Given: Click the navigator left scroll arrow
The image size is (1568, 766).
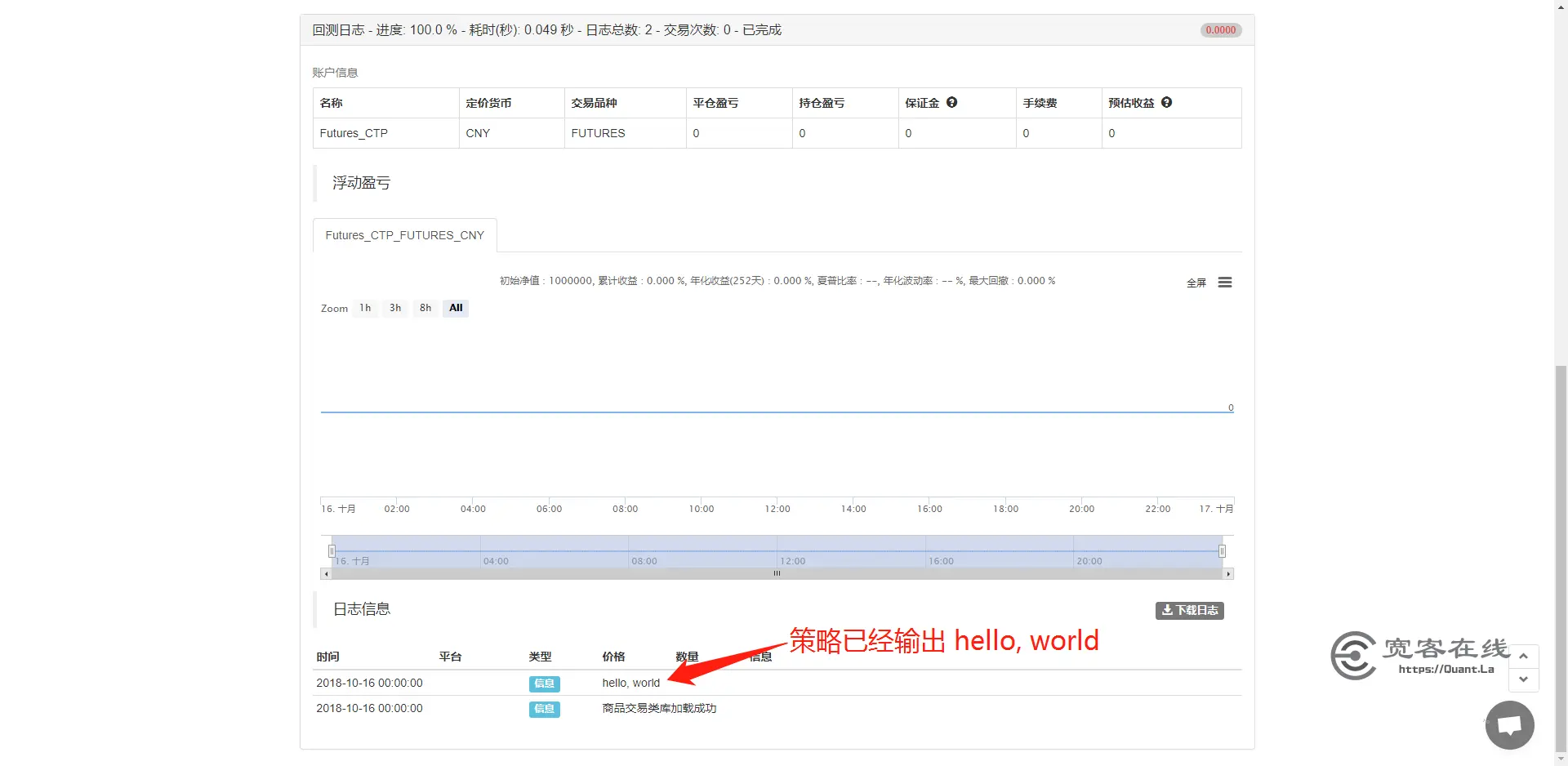Looking at the screenshot, I should click(x=326, y=573).
